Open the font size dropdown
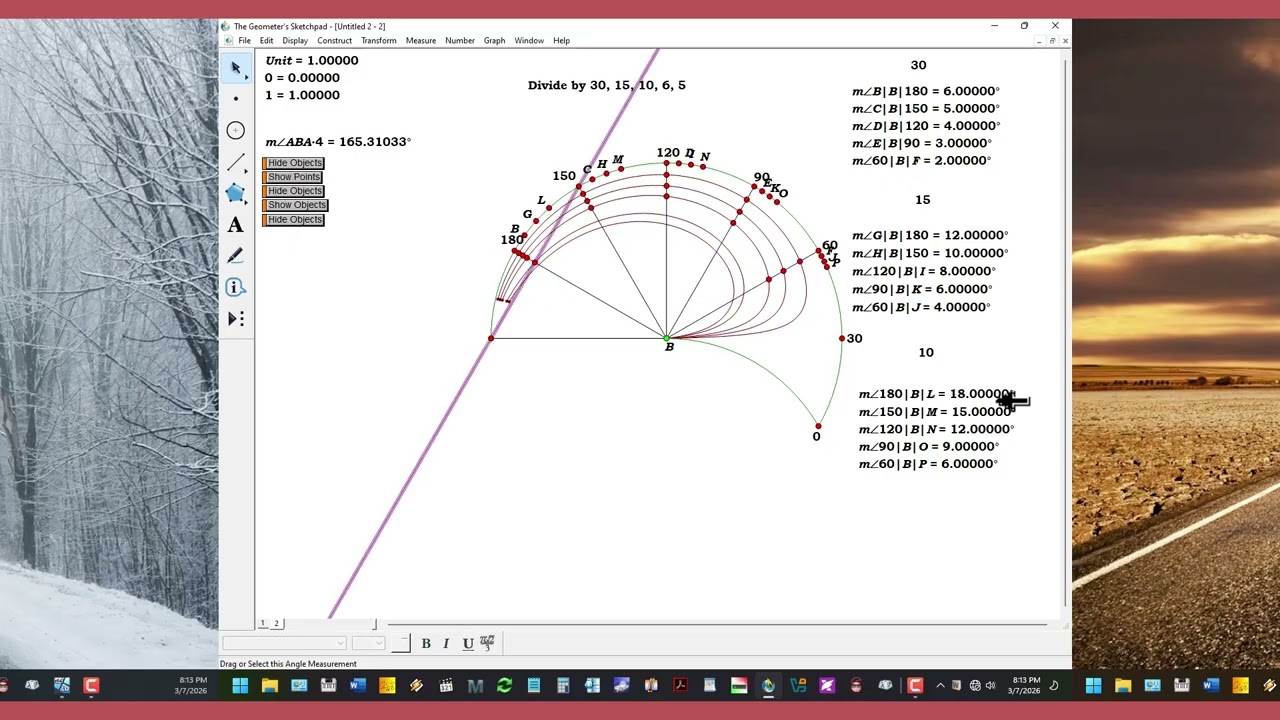The height and width of the screenshot is (720, 1280). coord(367,643)
